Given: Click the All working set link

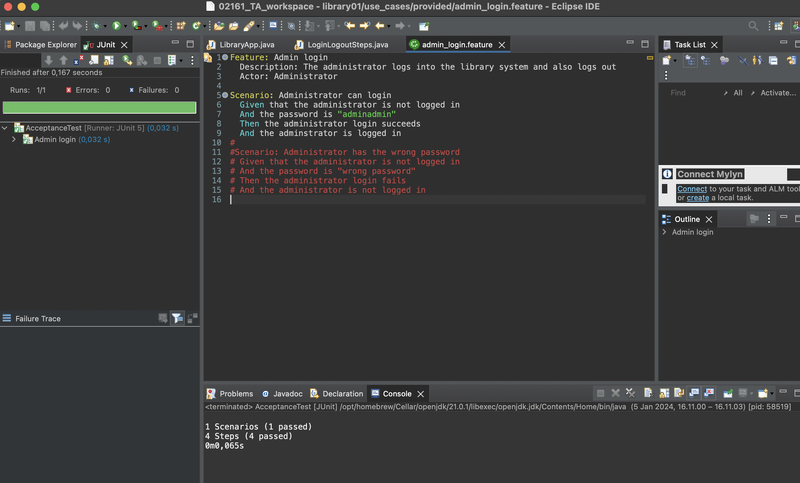Looking at the screenshot, I should click(x=738, y=92).
